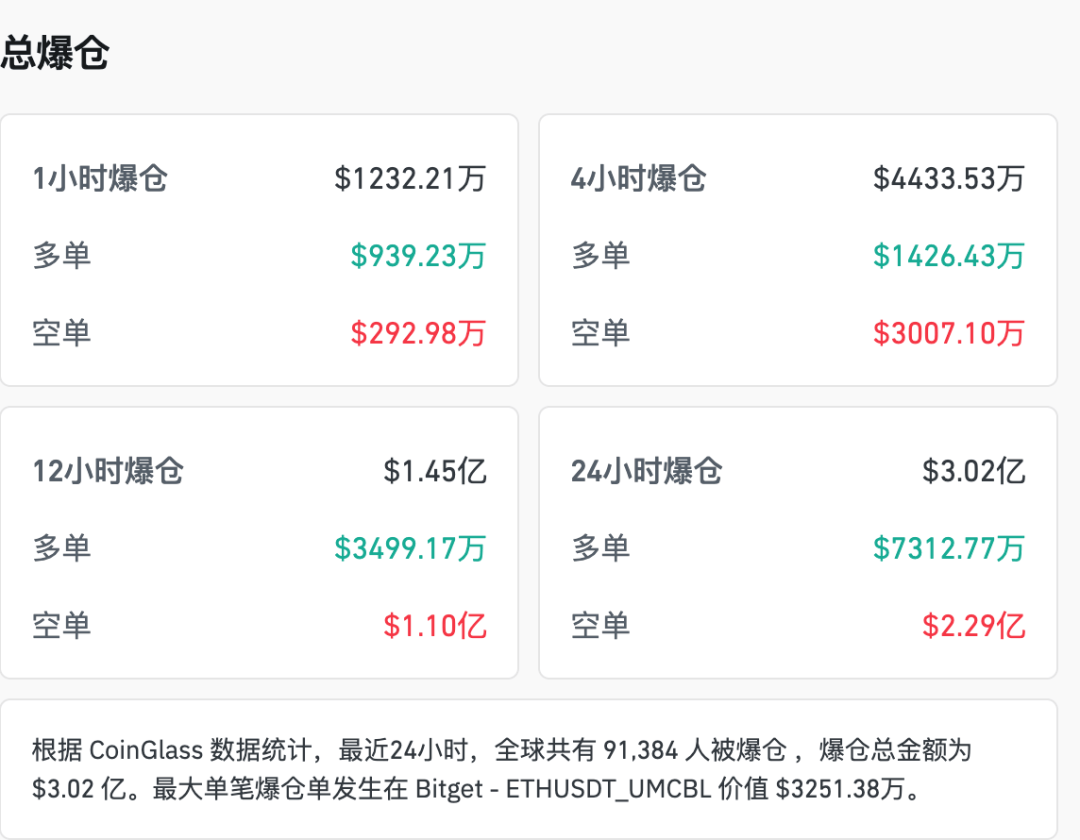Click the 12-hour total $1.45亿
Image resolution: width=1080 pixels, height=840 pixels.
pos(435,471)
